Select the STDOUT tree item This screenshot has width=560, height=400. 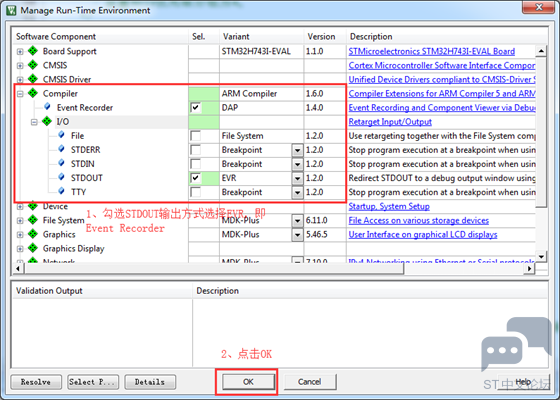tap(87, 178)
